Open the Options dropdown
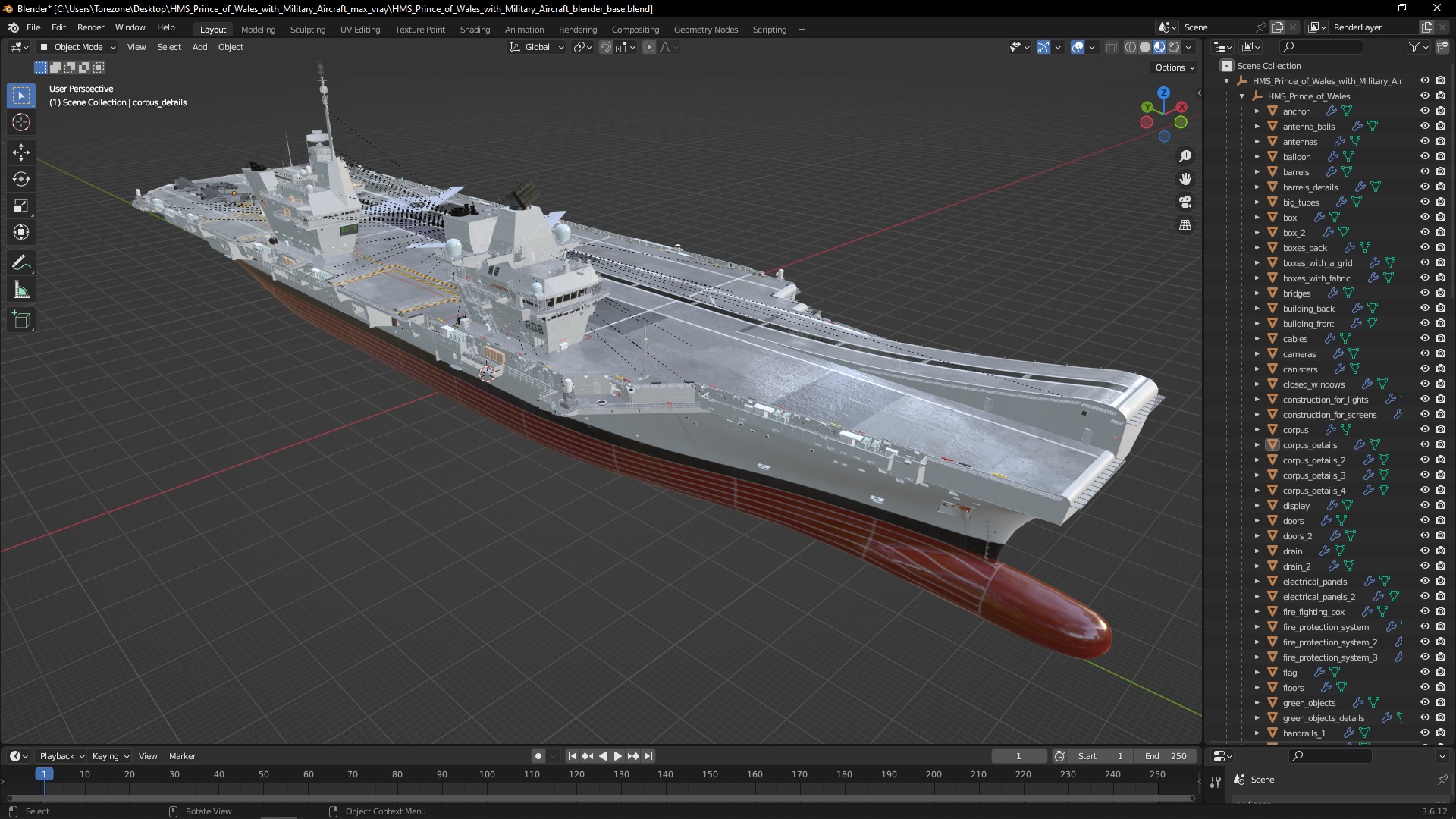Viewport: 1456px width, 819px height. tap(1175, 67)
